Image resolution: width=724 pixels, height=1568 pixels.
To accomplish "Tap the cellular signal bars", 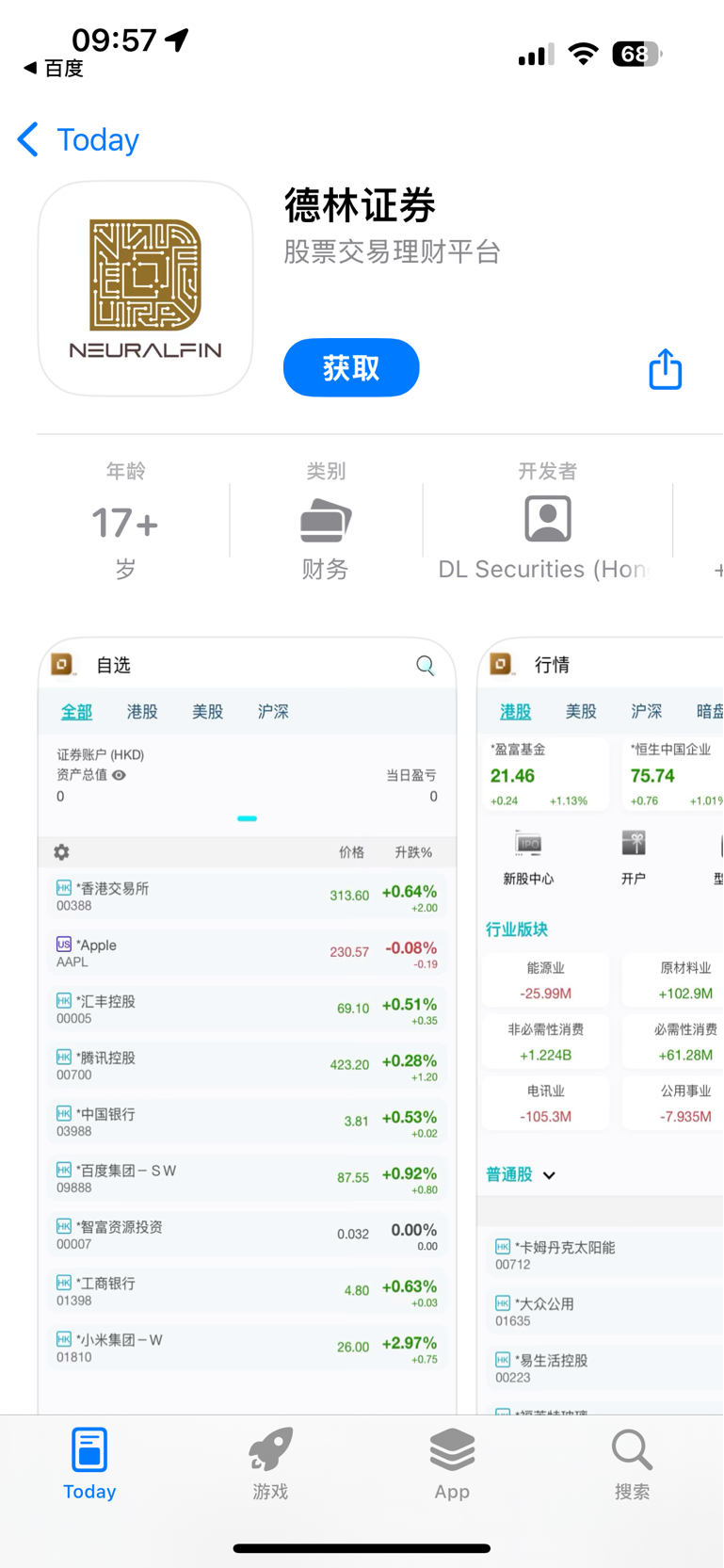I will (x=536, y=56).
